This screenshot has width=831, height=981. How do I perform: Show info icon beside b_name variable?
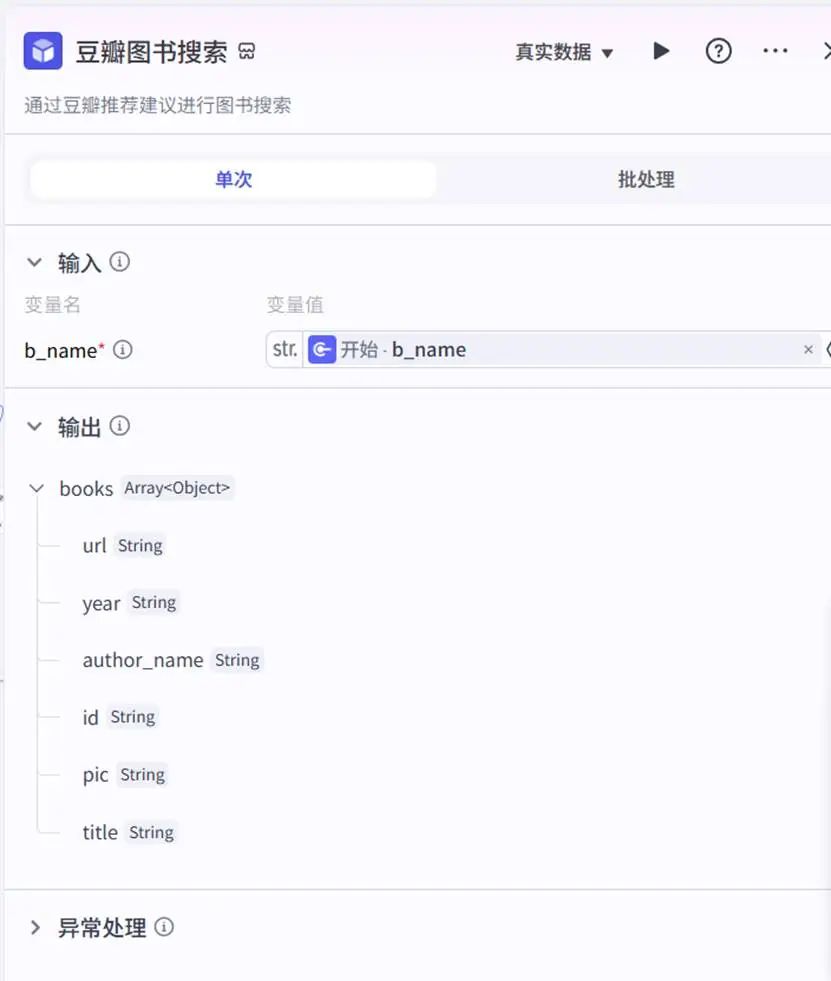coord(123,350)
